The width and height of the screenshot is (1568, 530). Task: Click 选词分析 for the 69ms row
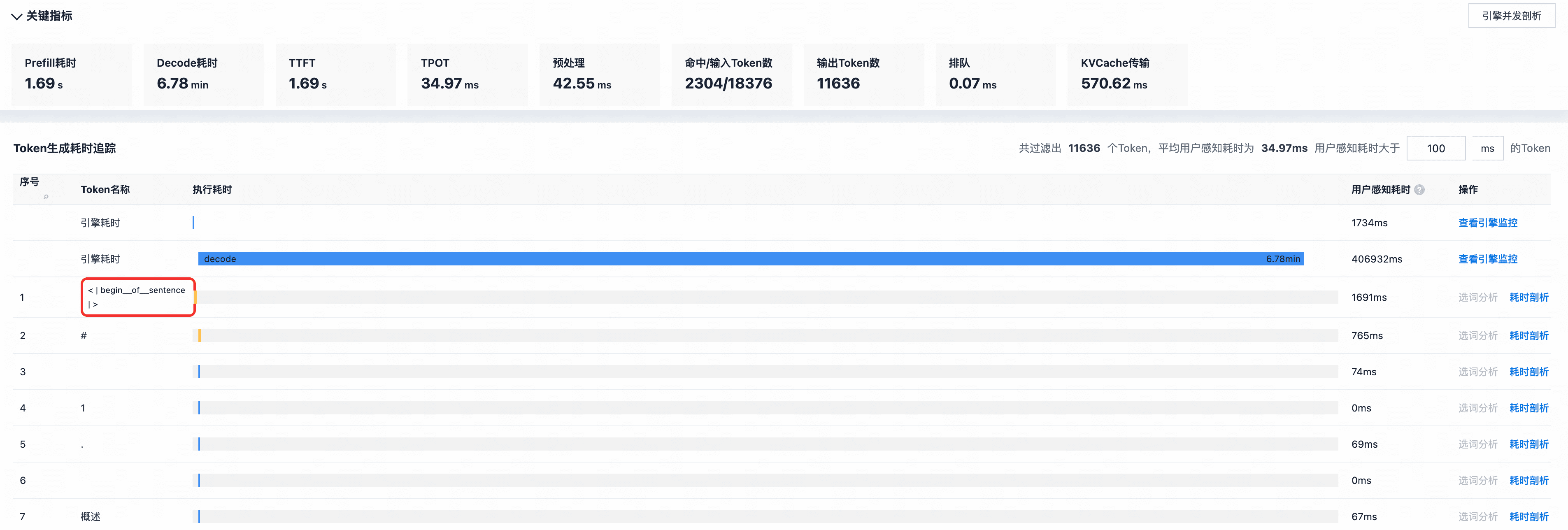tap(1477, 444)
